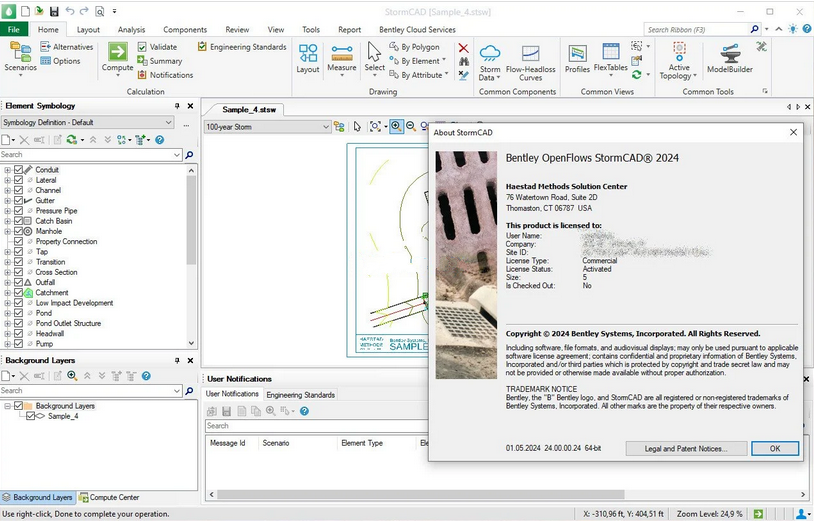
Task: Choose the Layout drawing tool
Action: click(x=308, y=58)
